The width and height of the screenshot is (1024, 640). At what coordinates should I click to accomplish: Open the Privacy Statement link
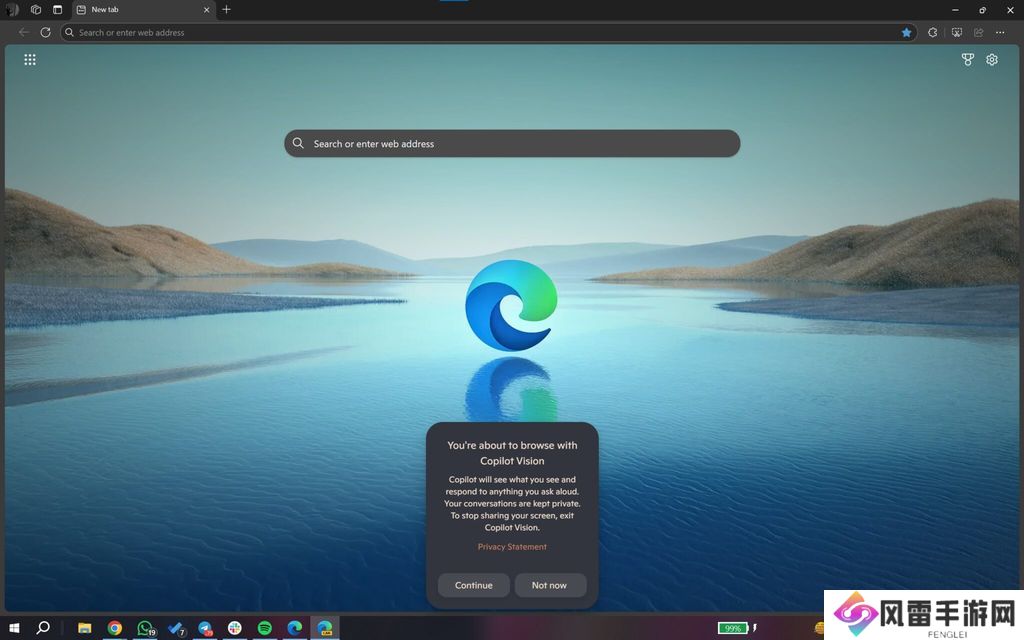click(x=512, y=547)
